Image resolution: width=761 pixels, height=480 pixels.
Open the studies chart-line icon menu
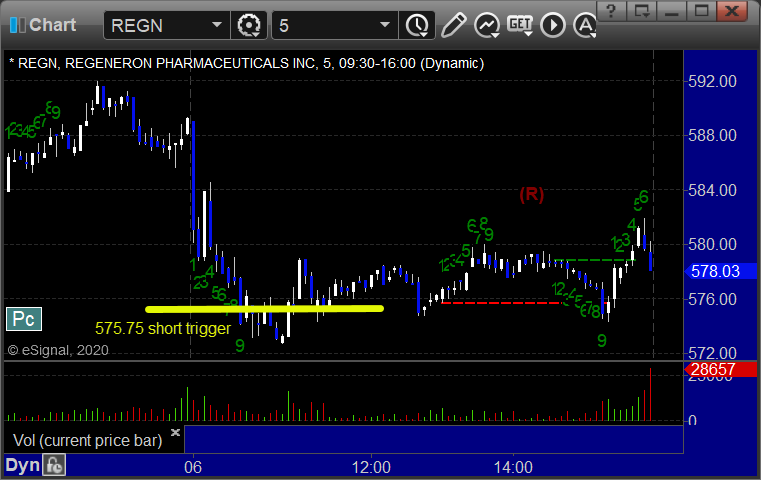pos(487,25)
